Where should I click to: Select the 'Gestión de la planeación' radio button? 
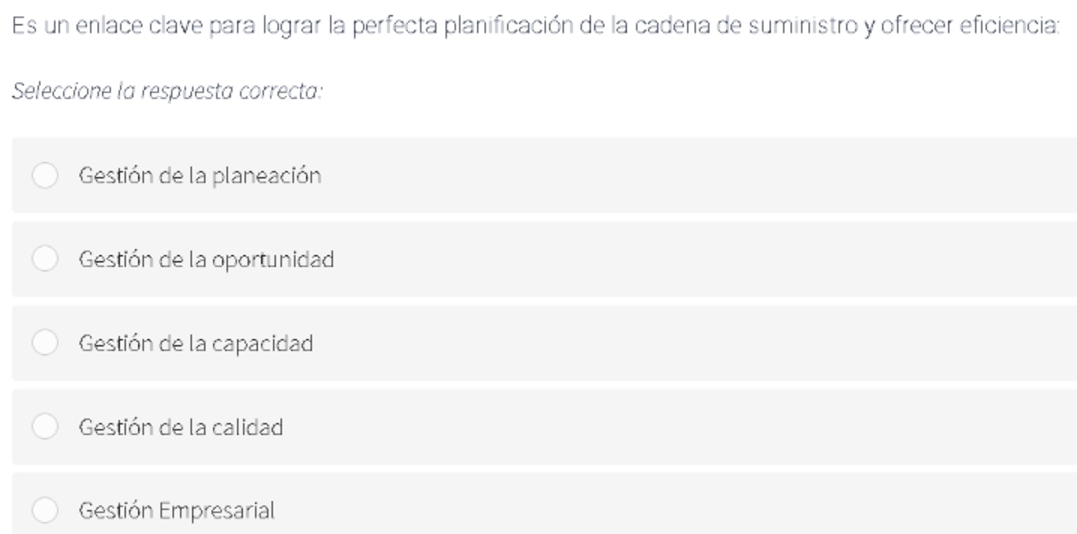(x=45, y=175)
